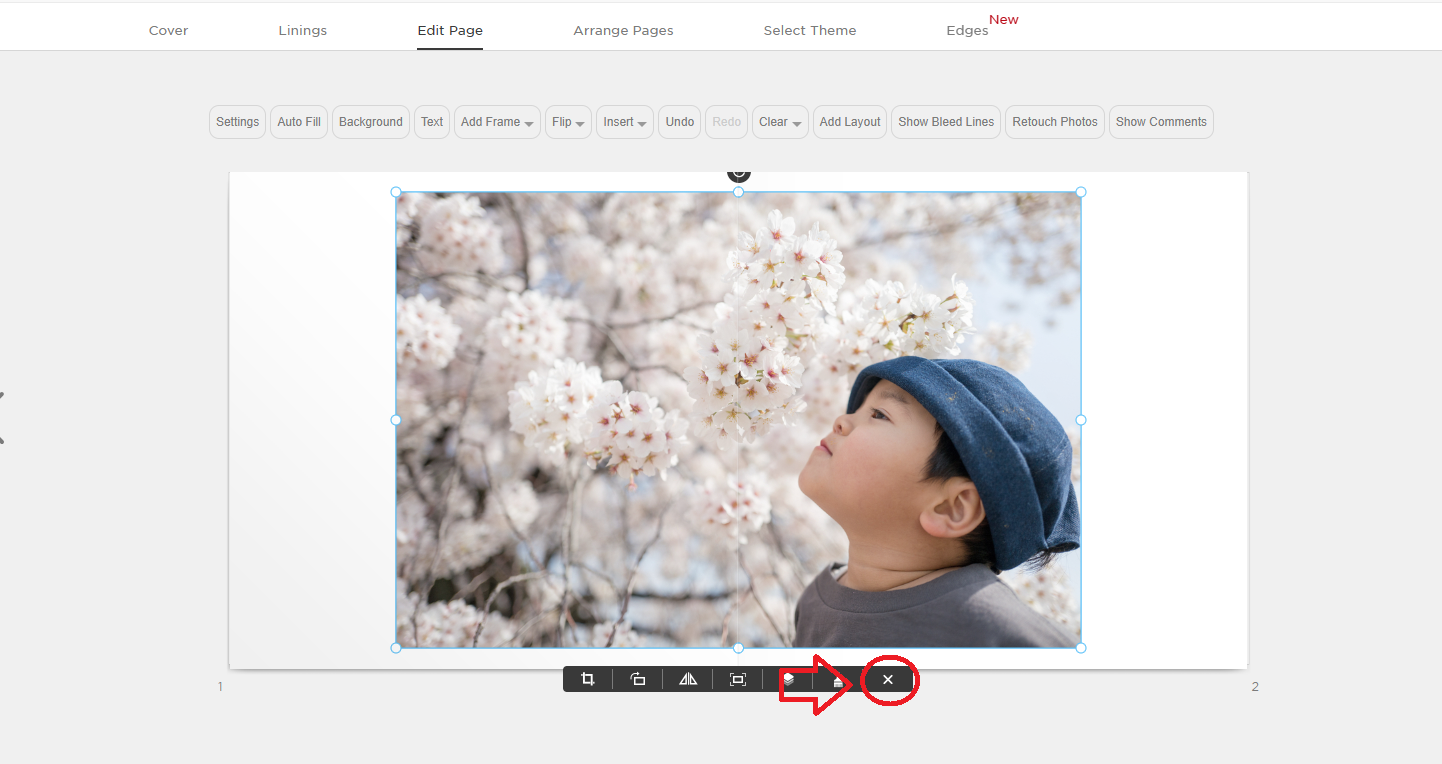The image size is (1442, 764).
Task: Open Retouch Photos
Action: tap(1055, 122)
